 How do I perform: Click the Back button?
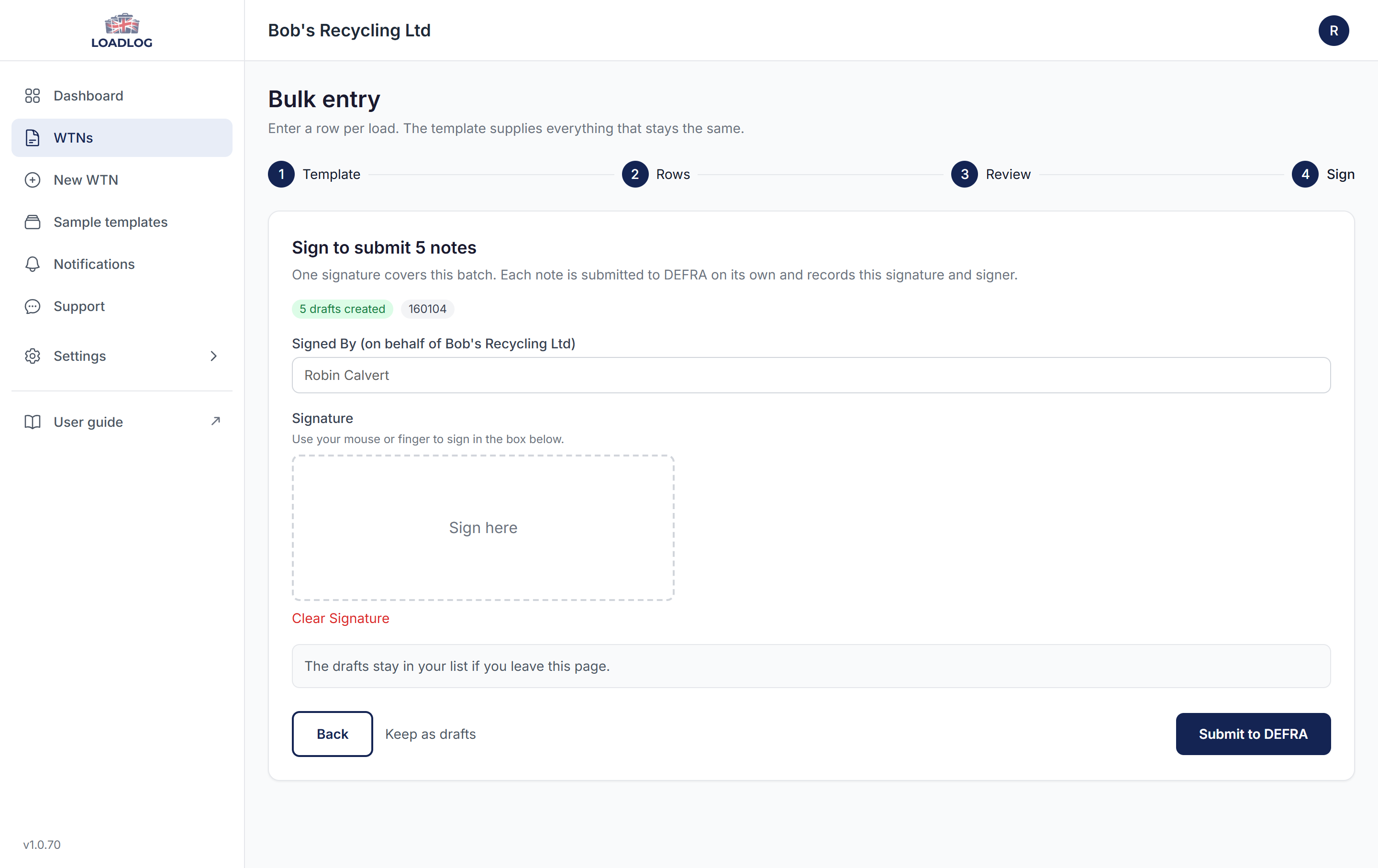[332, 734]
